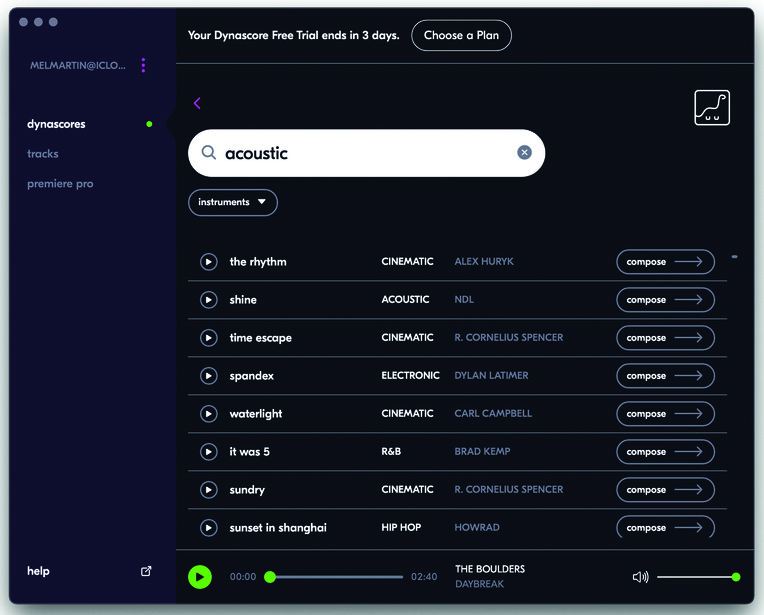764x615 pixels.
Task: Click the Choose a Plan button
Action: [x=461, y=35]
